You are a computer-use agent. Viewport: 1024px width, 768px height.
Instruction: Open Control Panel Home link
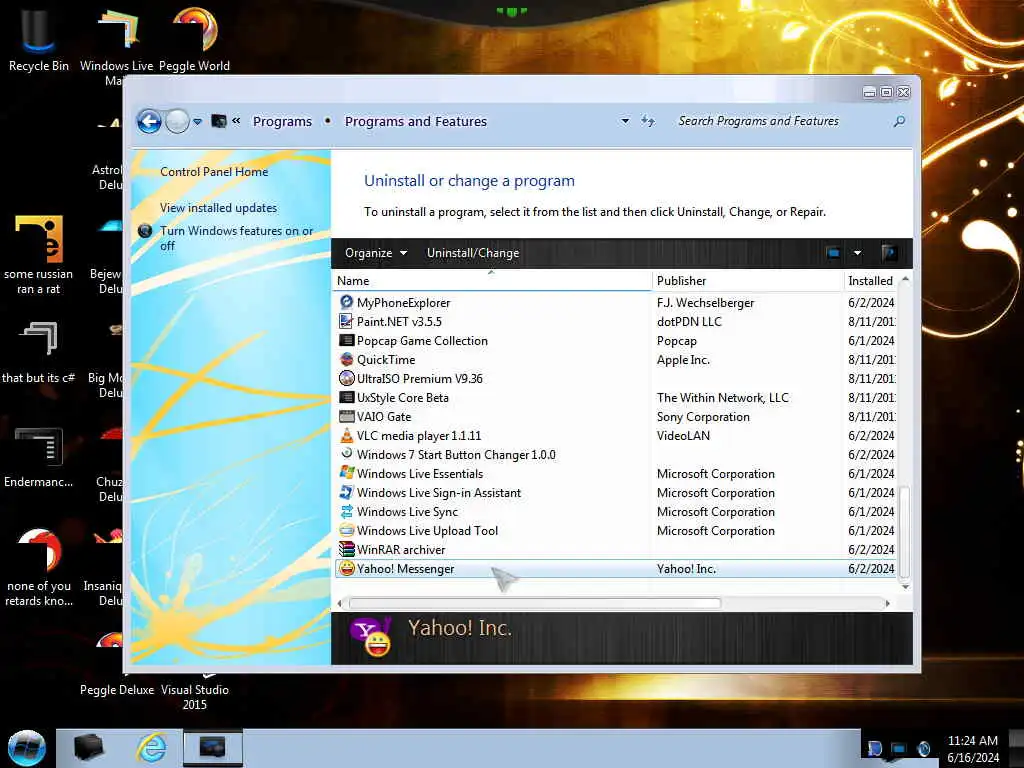coord(214,172)
